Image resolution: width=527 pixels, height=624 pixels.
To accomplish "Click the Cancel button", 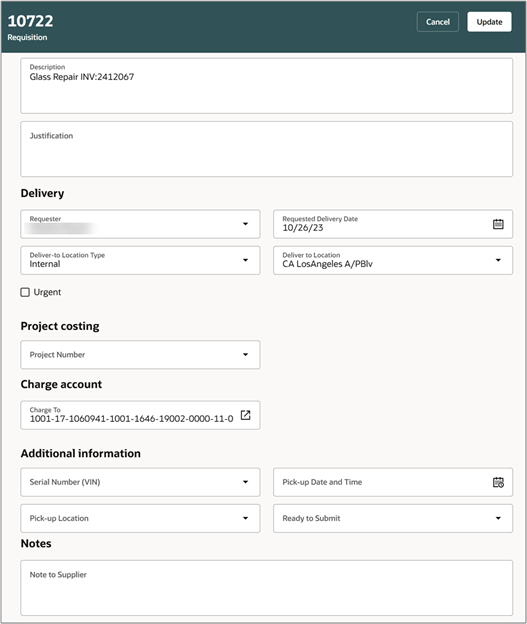I will coord(437,22).
